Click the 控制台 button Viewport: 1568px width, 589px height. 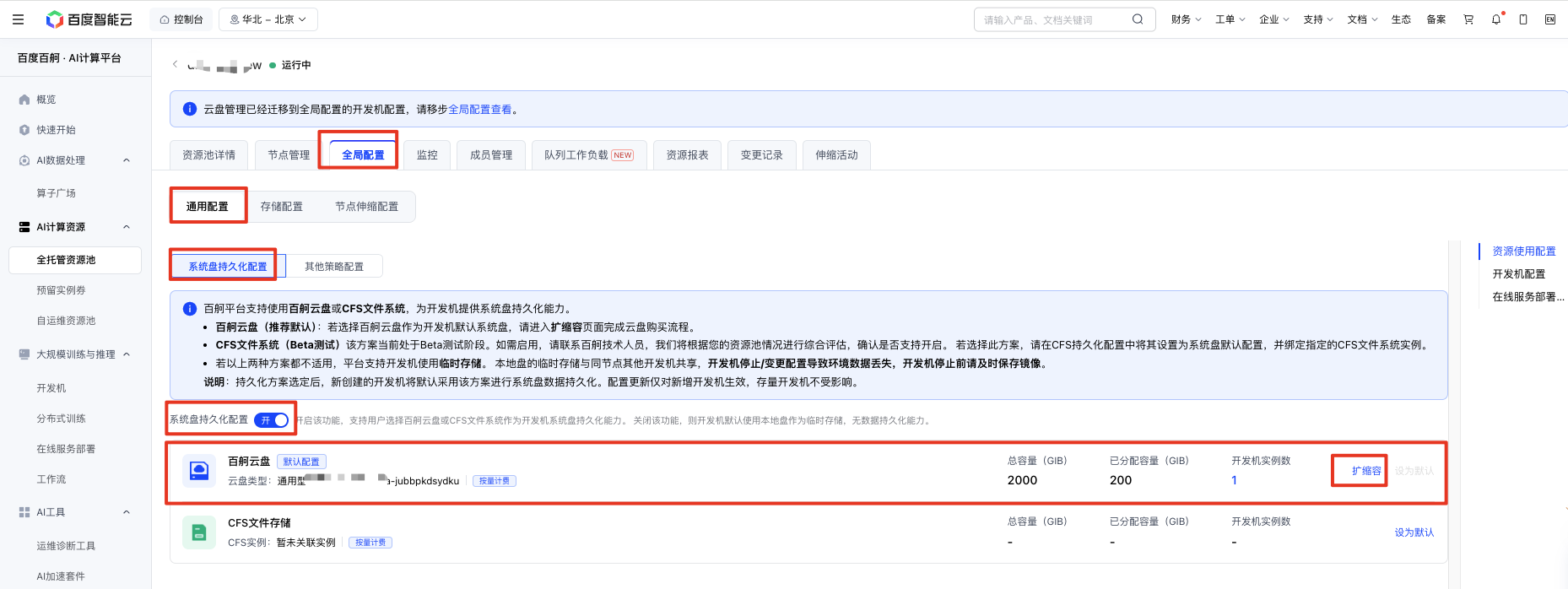pos(181,19)
